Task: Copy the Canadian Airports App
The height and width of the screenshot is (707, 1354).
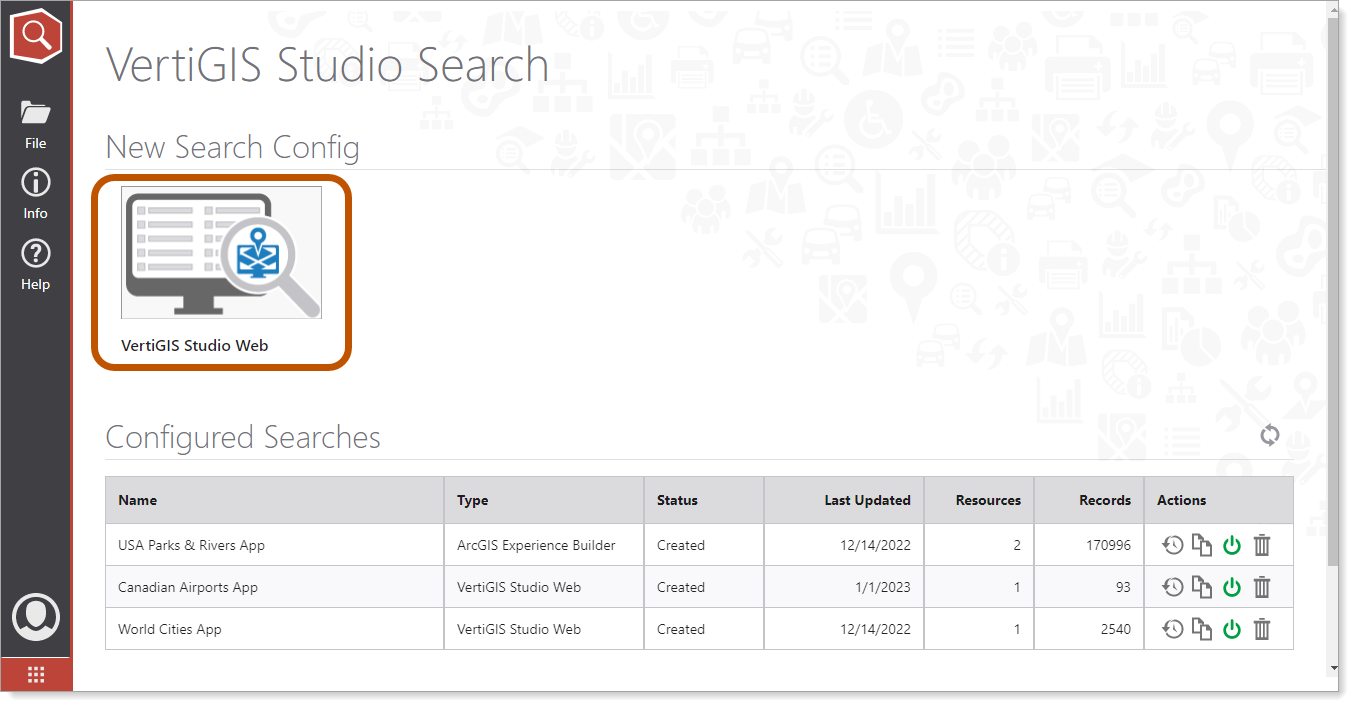Action: (x=1202, y=587)
